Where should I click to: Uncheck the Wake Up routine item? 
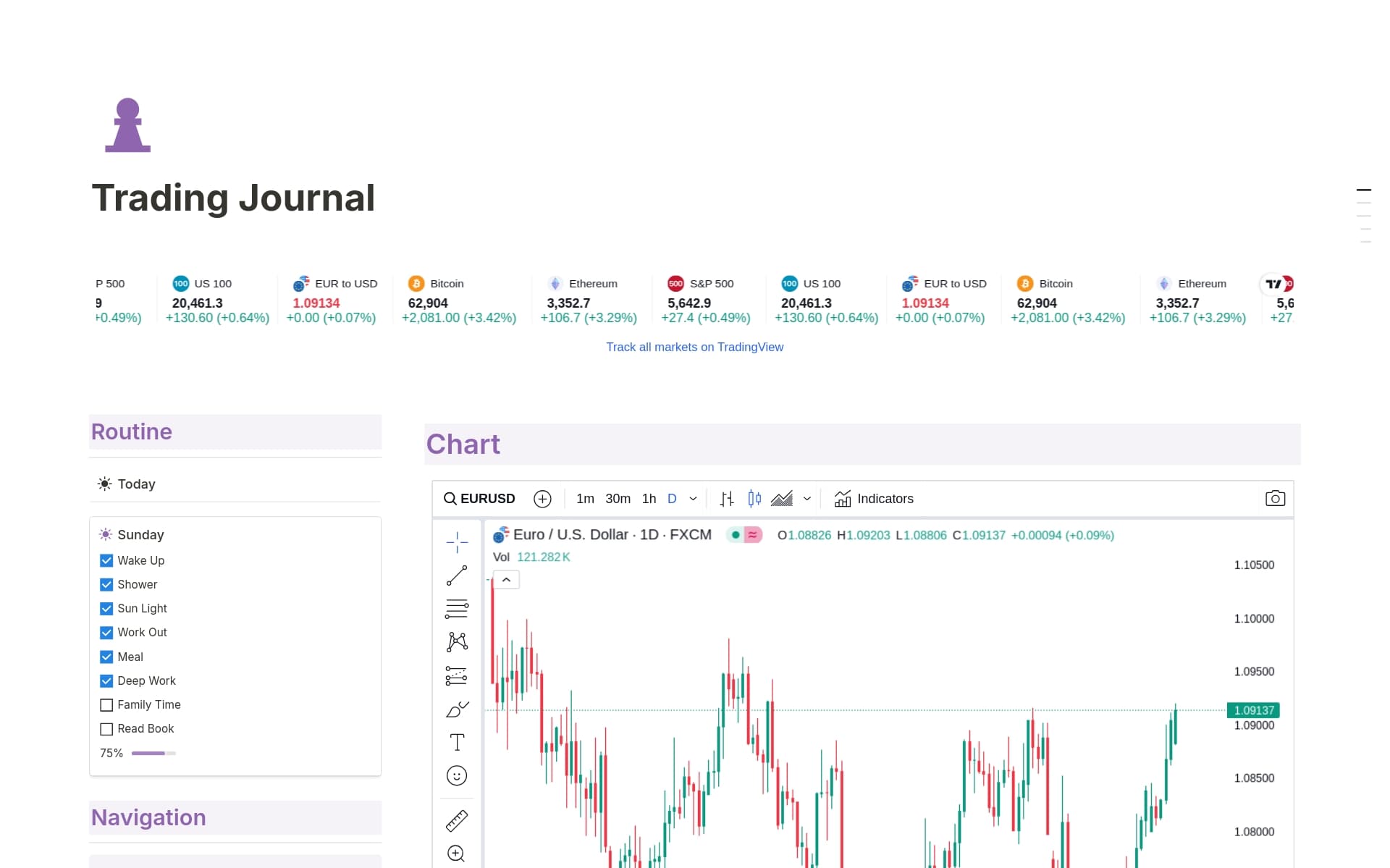(106, 560)
